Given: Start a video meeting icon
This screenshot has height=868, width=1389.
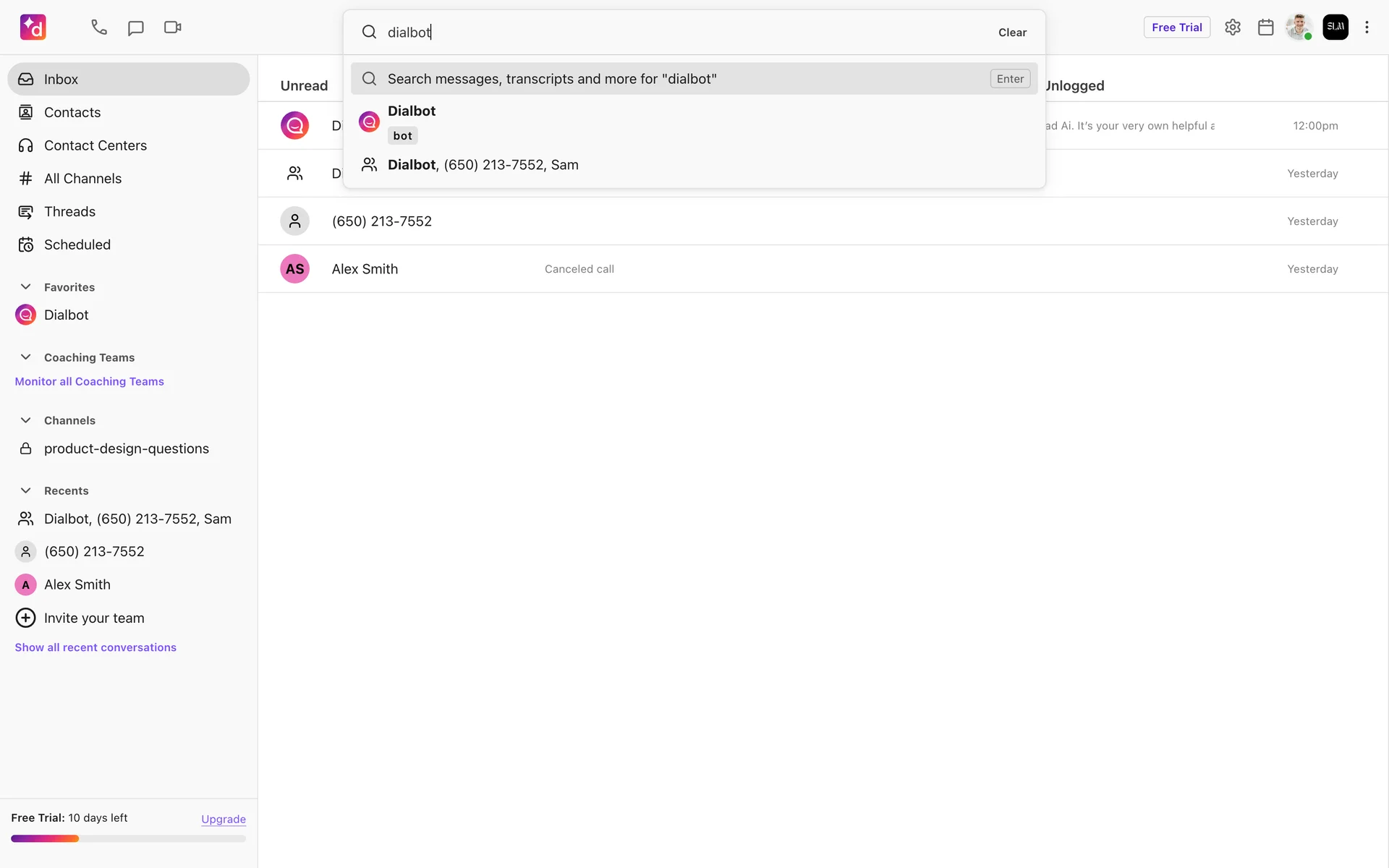Looking at the screenshot, I should 172,27.
